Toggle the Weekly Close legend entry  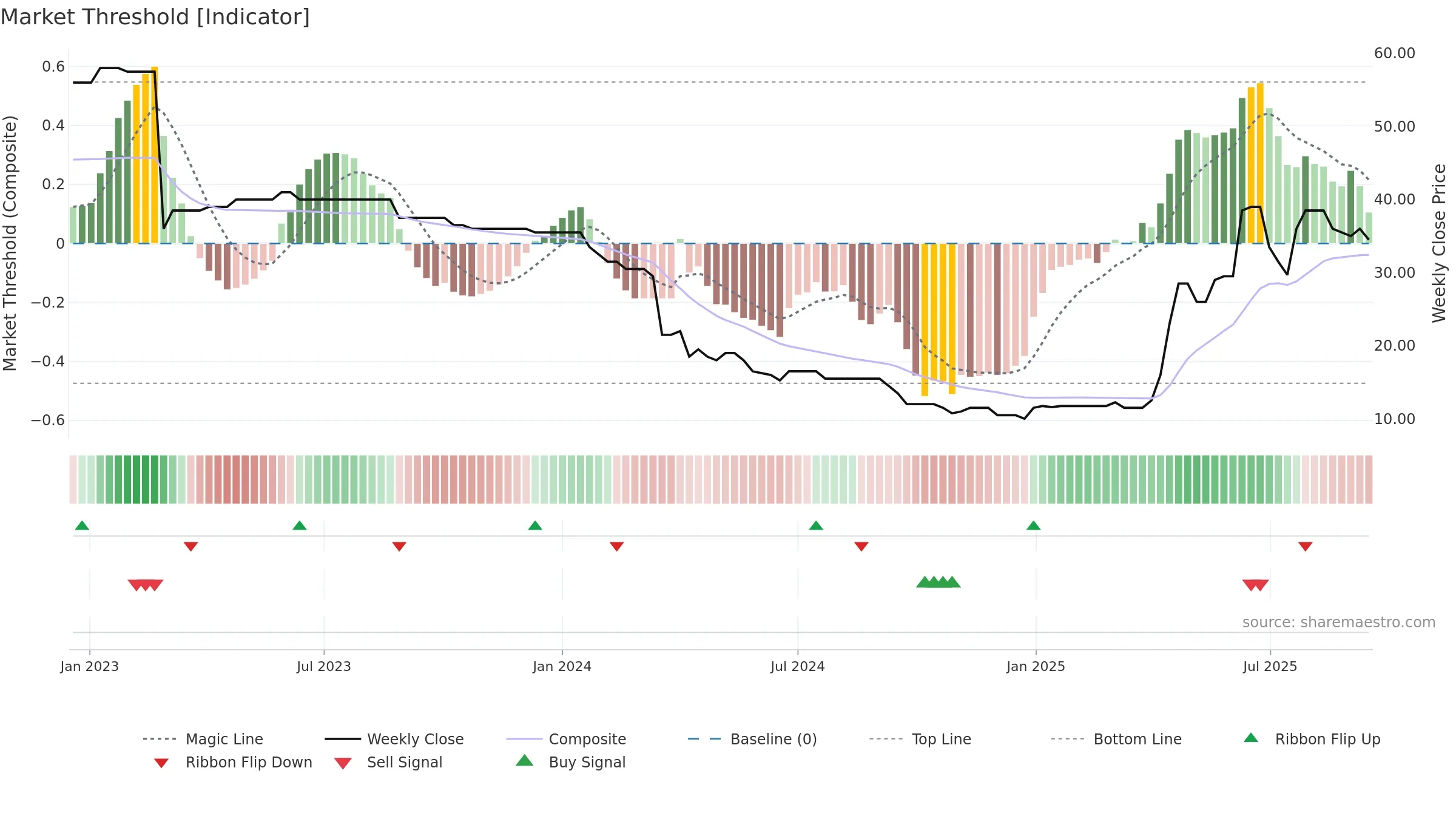[x=394, y=739]
